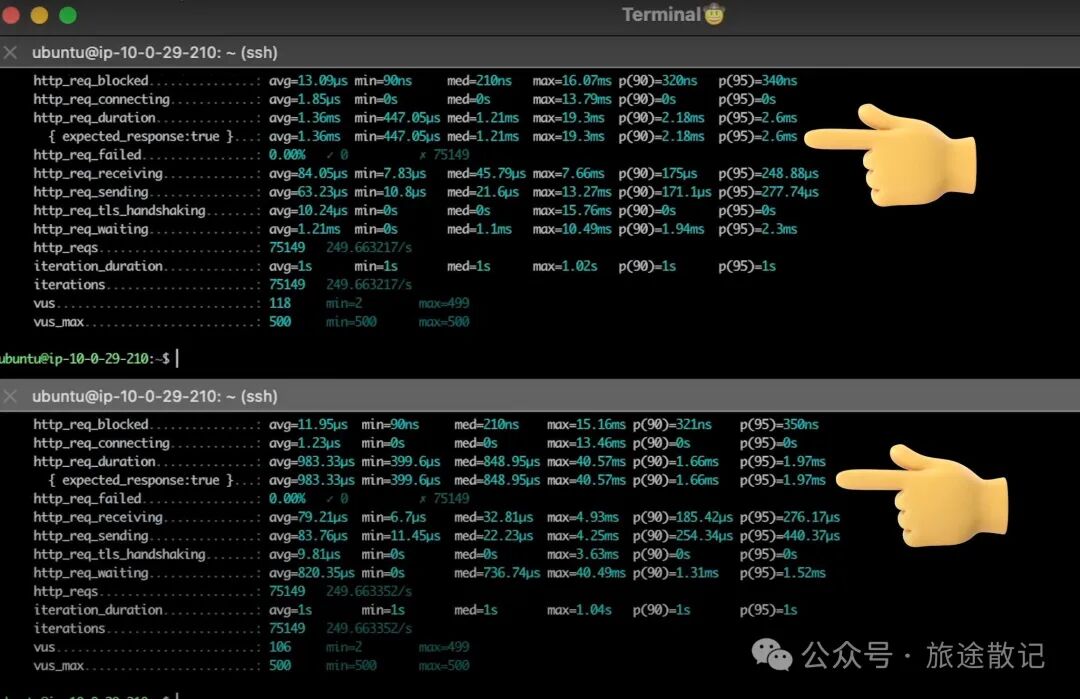
Task: Click the value max=10.49ms
Action: 572,229
